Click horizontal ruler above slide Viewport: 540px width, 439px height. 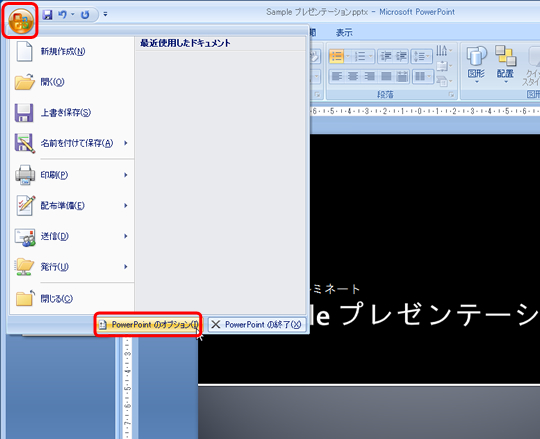[425, 111]
